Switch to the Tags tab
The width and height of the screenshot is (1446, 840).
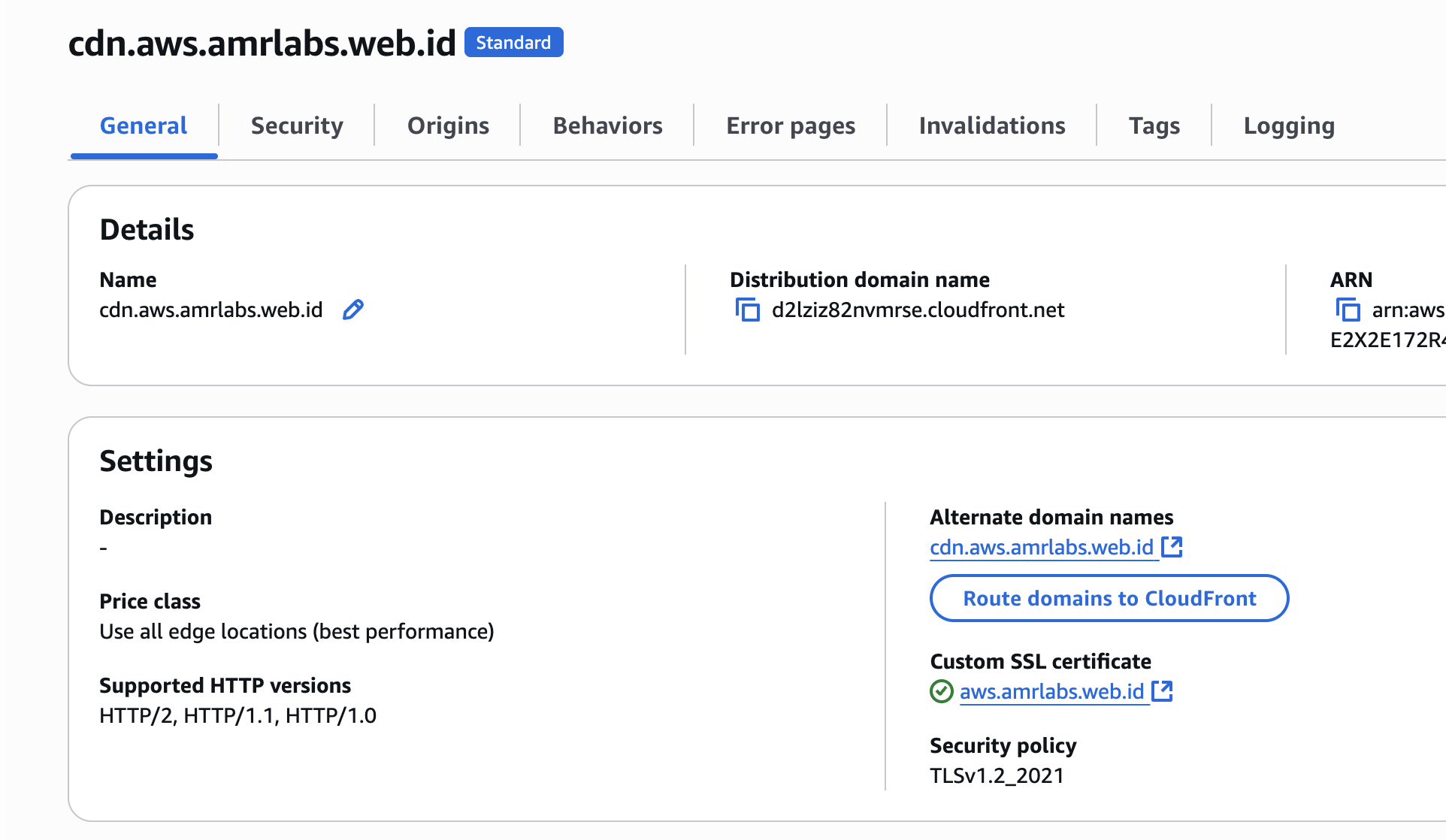[x=1154, y=125]
